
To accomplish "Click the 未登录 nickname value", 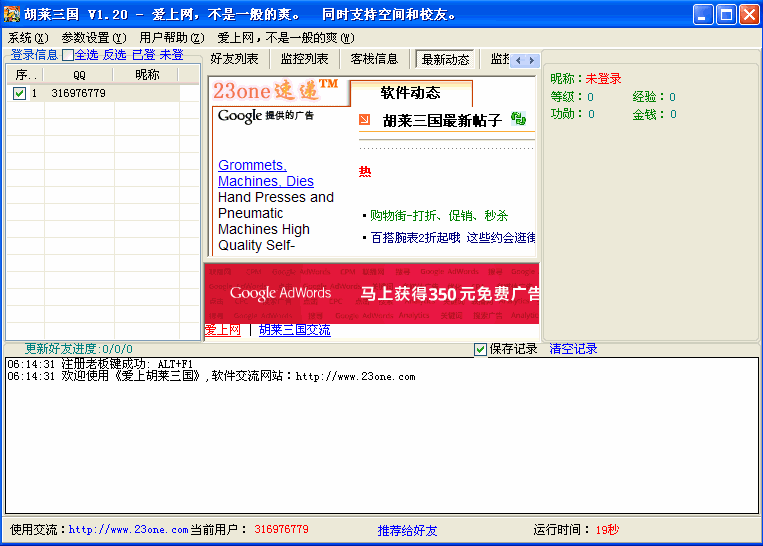I will 603,79.
